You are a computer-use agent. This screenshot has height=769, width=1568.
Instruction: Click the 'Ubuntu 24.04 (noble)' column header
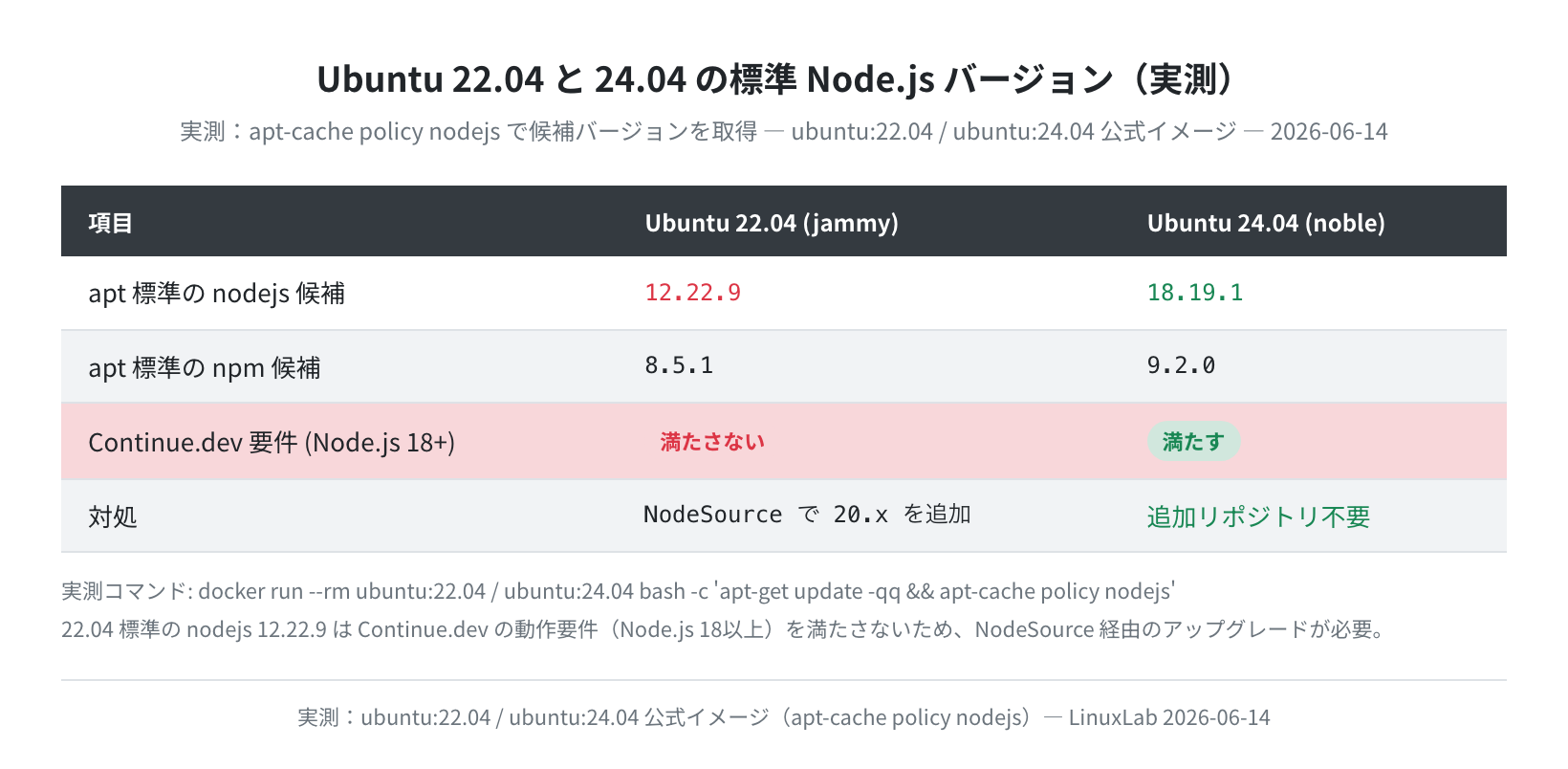(x=1266, y=223)
